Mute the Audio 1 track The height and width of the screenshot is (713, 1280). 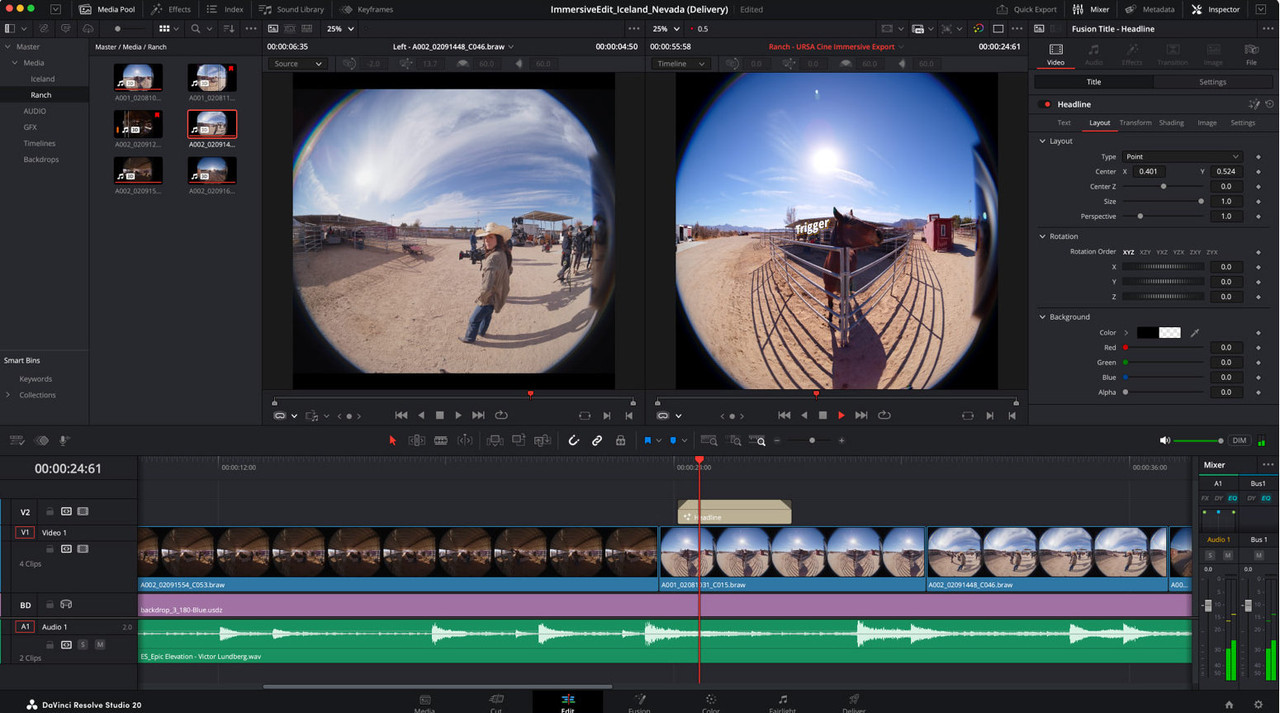tap(99, 644)
